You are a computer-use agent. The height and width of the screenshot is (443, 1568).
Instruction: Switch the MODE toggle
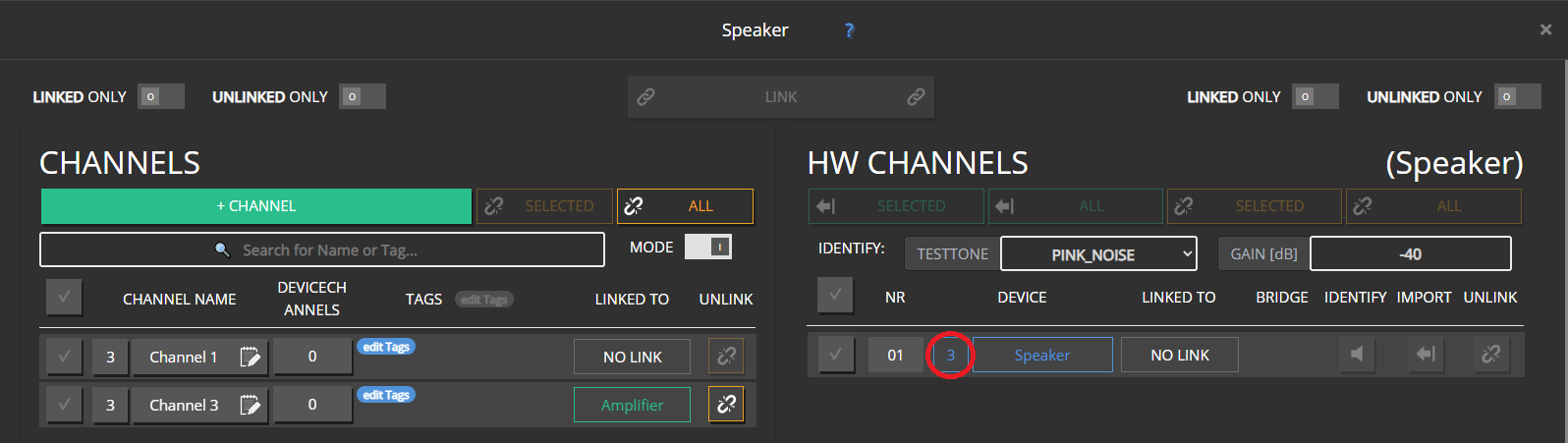(708, 248)
